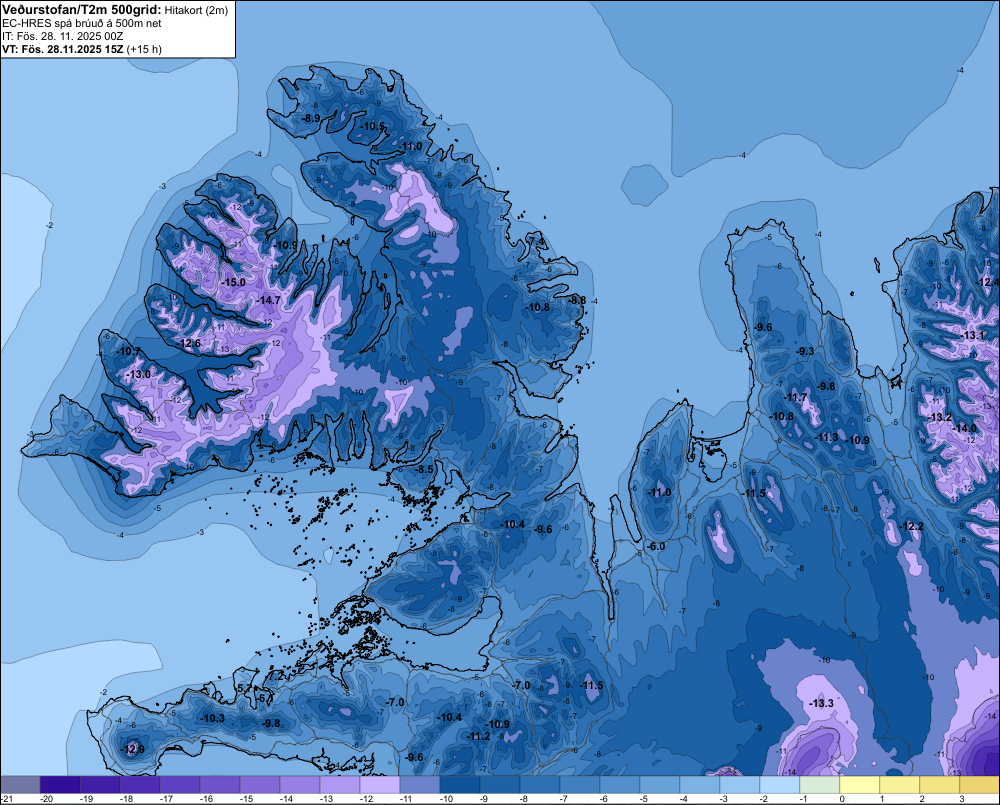This screenshot has height=805, width=1000.
Task: Click the -5 label on the legend scale
Action: [x=643, y=799]
